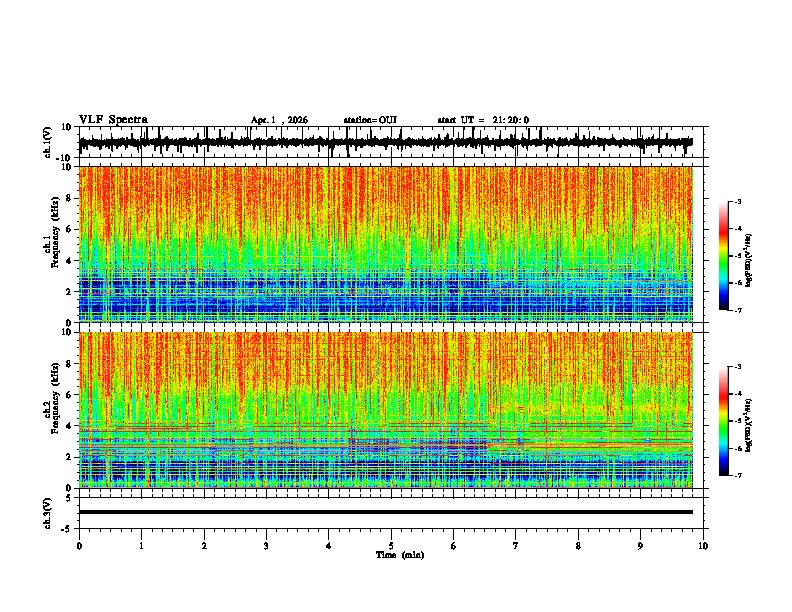Click time axis tick label "10"
Image resolution: width=792 pixels, height=612 pixels.
click(703, 546)
